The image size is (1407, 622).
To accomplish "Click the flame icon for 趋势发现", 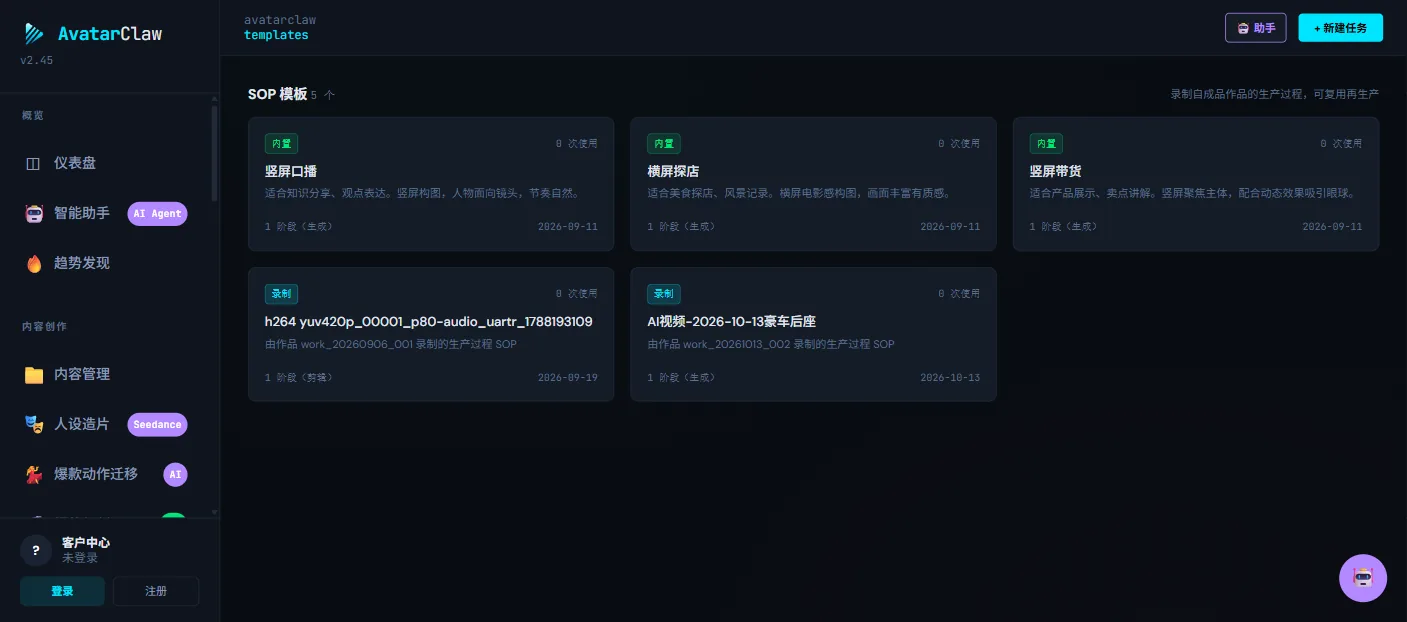I will 34,263.
